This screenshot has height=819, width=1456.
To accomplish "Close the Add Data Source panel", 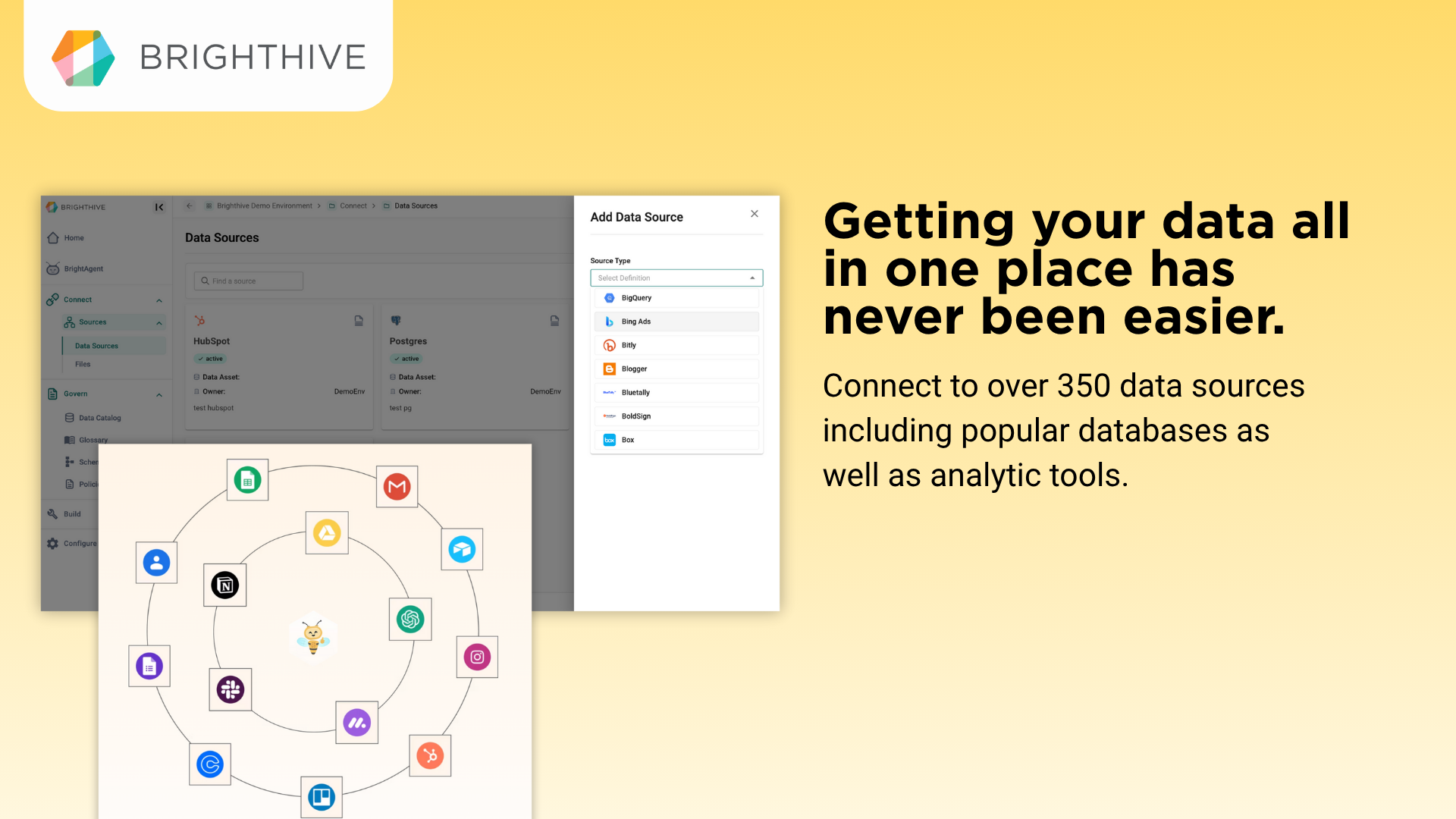I will tap(755, 214).
